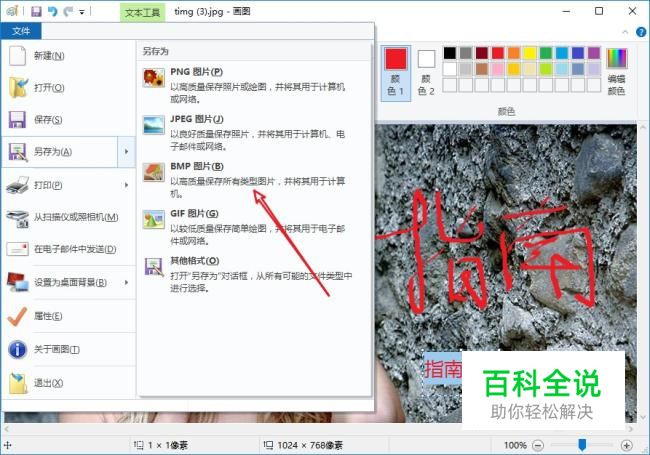Open the quick access toolbar customize dropdown
The height and width of the screenshot is (455, 650).
[82, 12]
